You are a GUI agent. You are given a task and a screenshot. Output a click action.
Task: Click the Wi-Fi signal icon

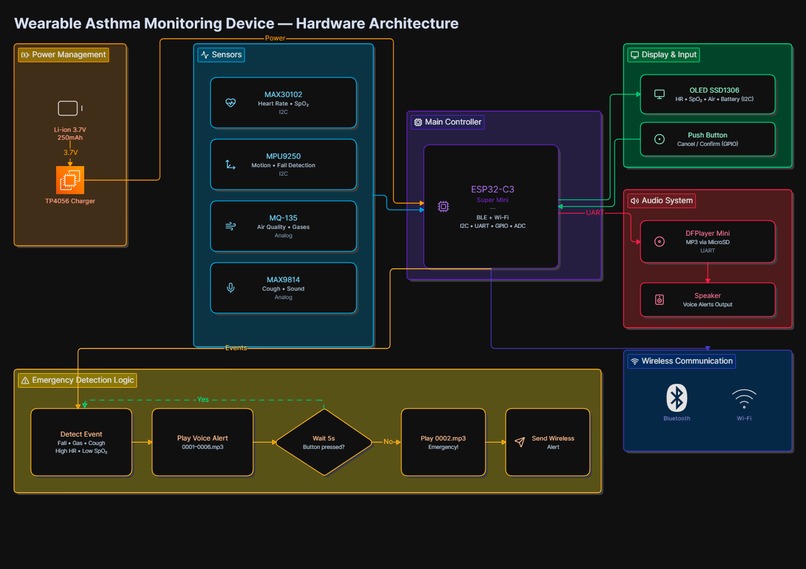coord(744,399)
